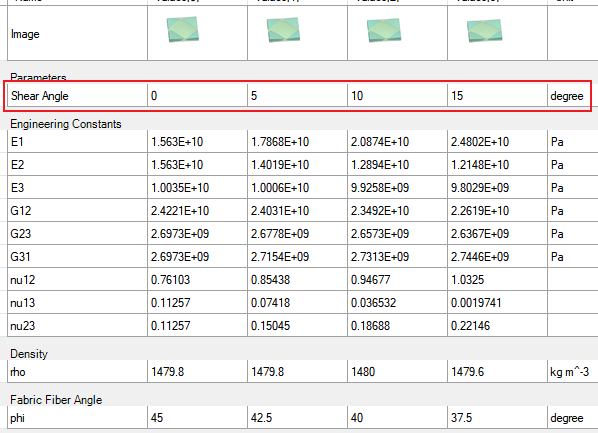Select the nu23 value 0.18688

(x=370, y=325)
